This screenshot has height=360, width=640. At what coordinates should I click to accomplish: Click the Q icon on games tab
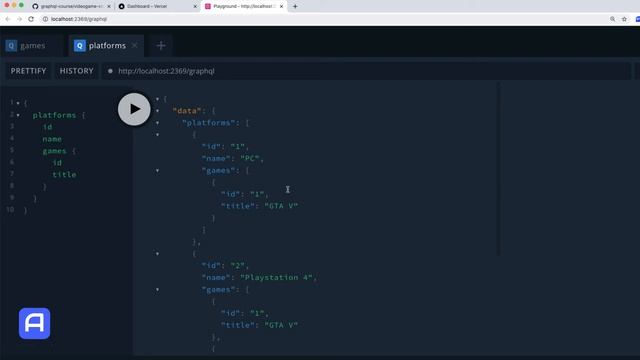[x=11, y=46]
